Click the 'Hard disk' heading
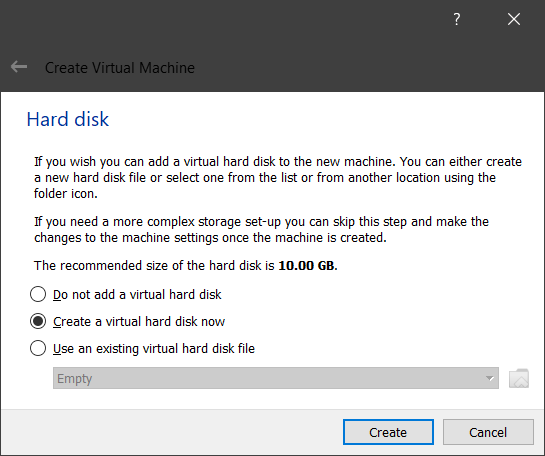 (68, 119)
